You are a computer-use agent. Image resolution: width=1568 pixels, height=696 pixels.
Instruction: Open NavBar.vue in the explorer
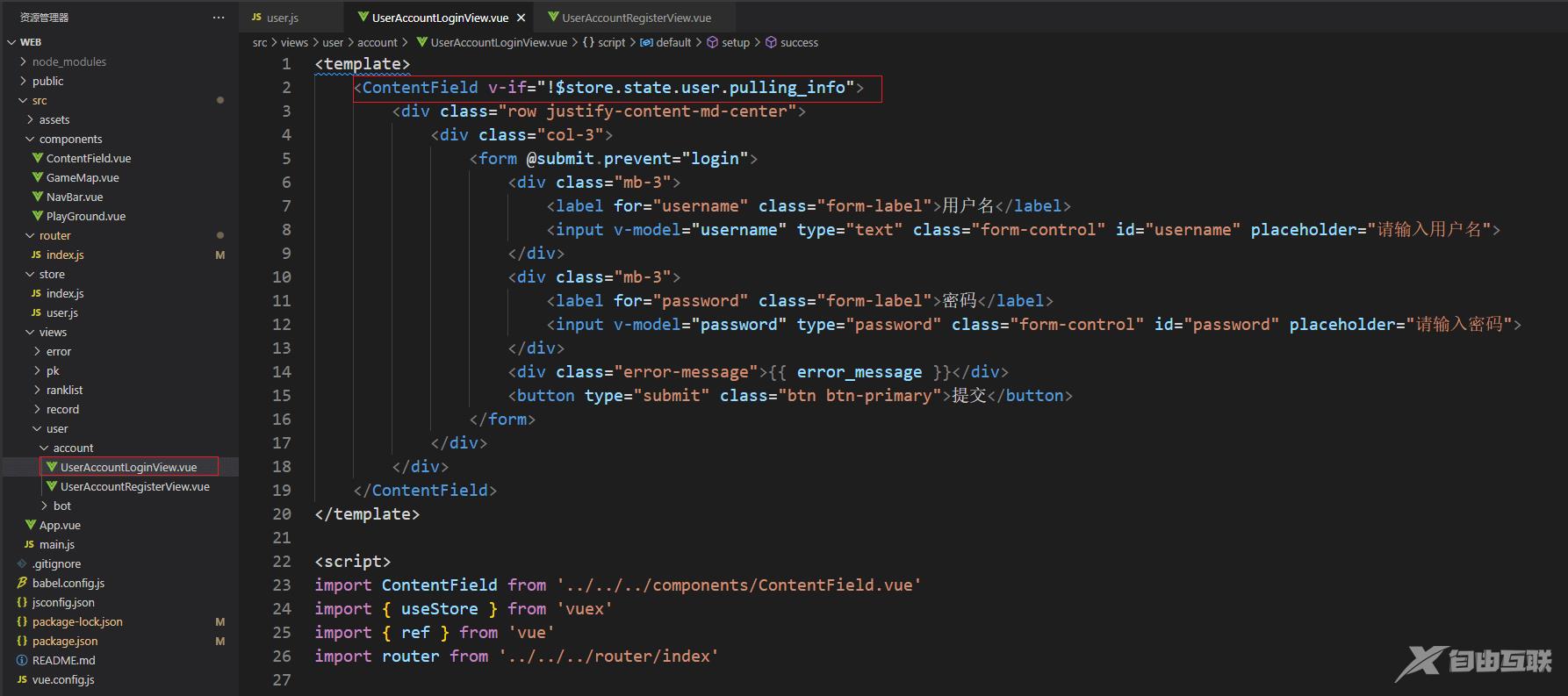click(x=75, y=197)
